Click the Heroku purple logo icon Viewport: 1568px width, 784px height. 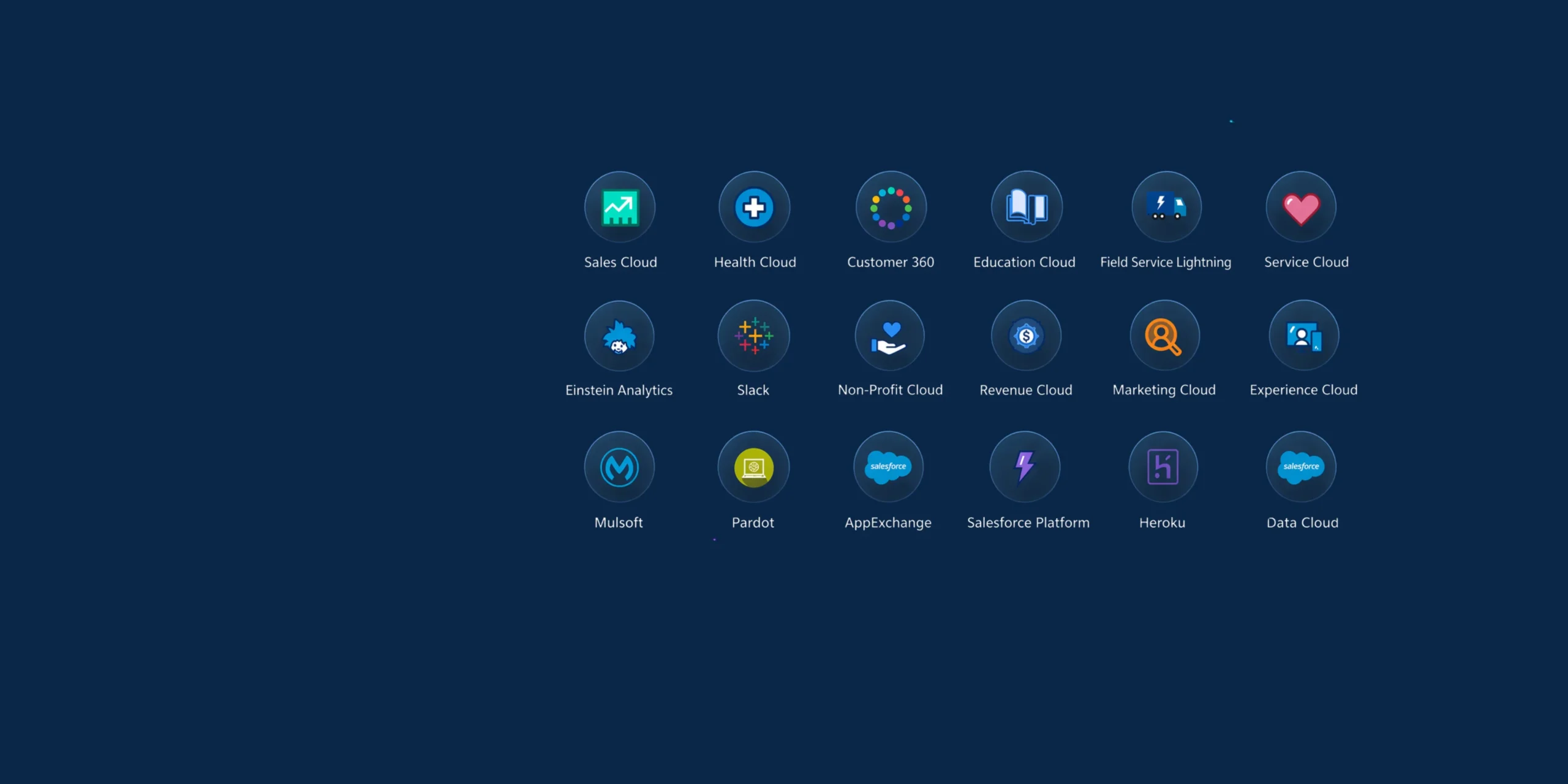click(x=1163, y=467)
